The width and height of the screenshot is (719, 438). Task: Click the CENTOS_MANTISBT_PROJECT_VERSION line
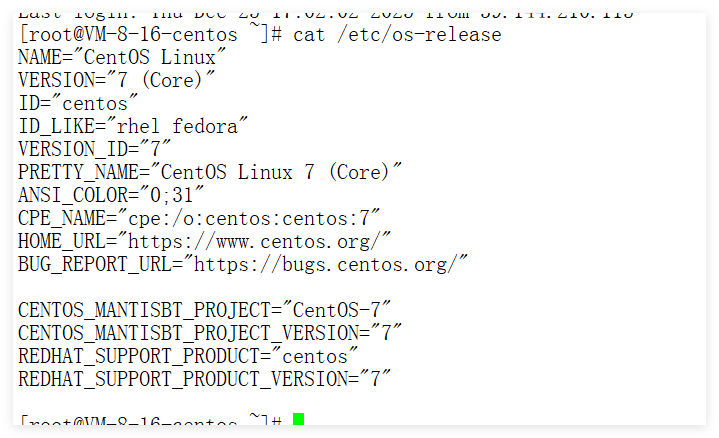pos(210,333)
